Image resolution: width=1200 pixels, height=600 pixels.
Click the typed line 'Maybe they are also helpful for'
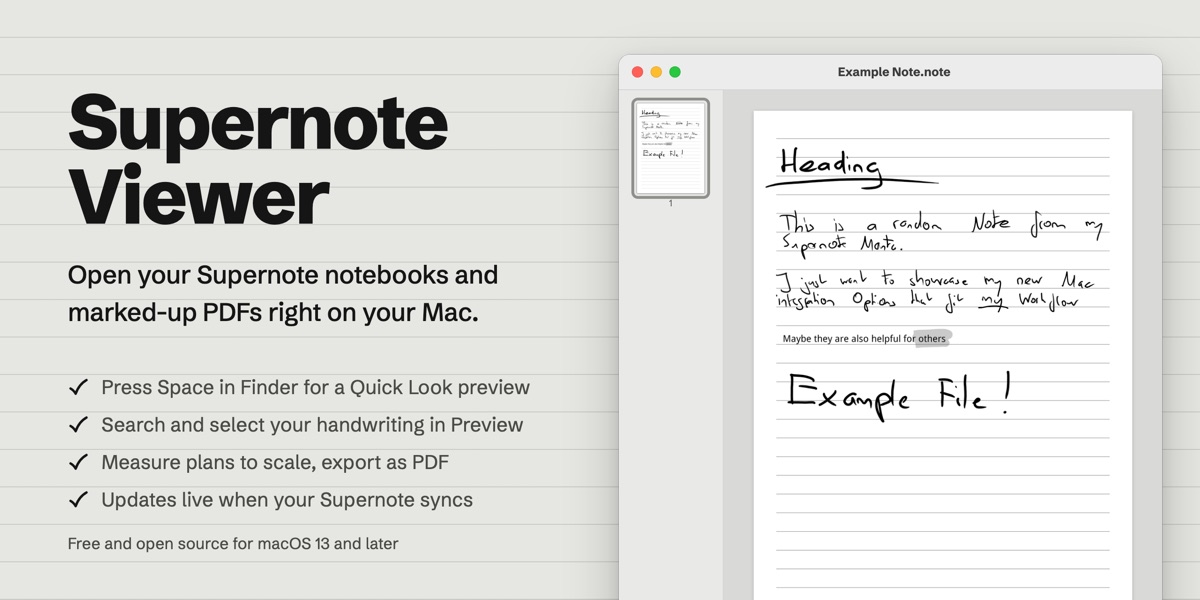pyautogui.click(x=849, y=339)
